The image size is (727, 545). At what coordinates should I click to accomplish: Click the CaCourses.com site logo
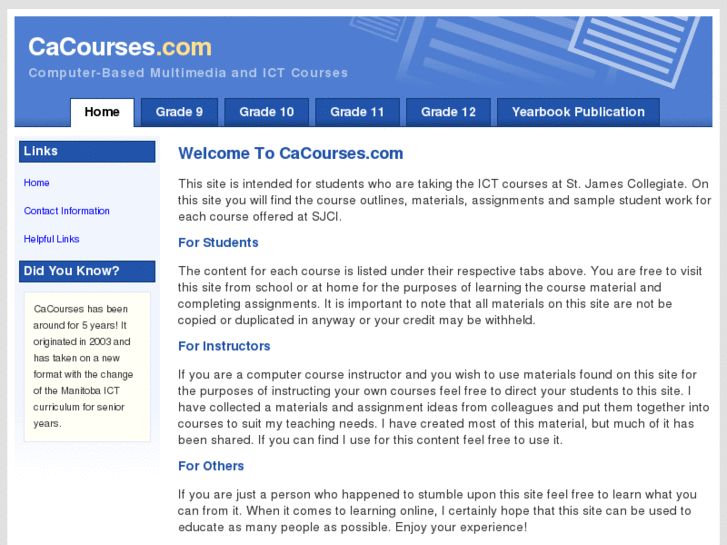pos(120,47)
